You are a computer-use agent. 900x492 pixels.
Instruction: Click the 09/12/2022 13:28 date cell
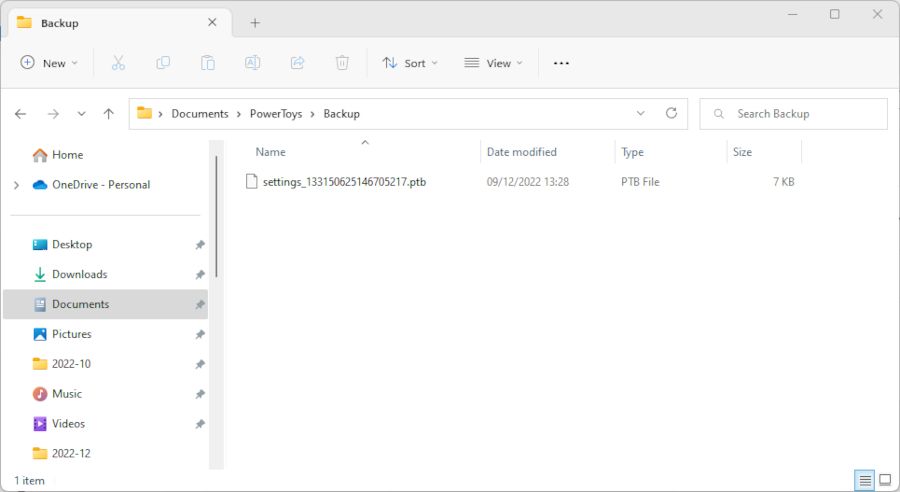click(x=527, y=182)
